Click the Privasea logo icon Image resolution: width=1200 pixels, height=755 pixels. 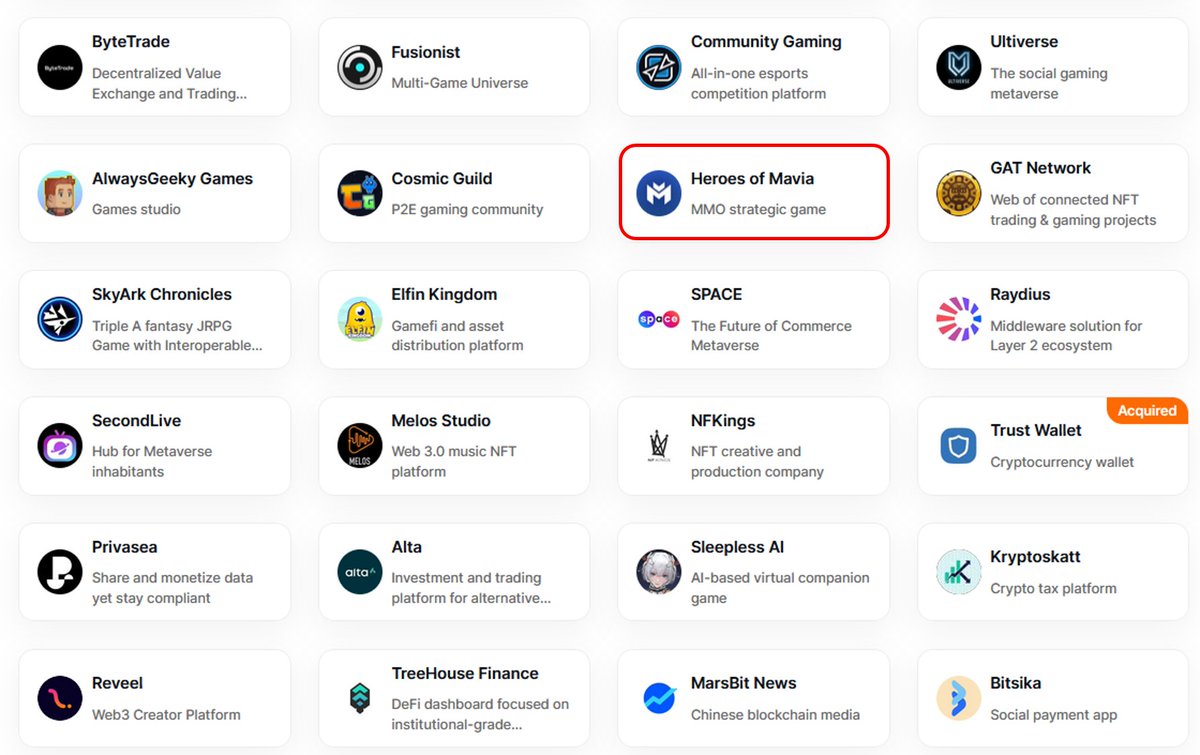[x=60, y=571]
